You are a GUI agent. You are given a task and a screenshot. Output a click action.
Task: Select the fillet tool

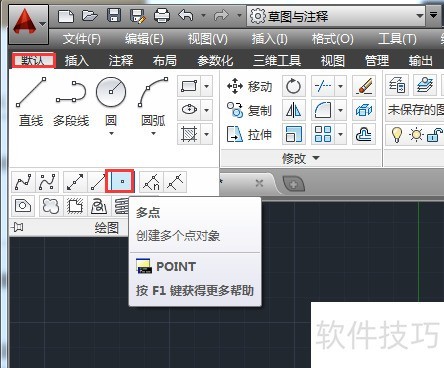[323, 110]
